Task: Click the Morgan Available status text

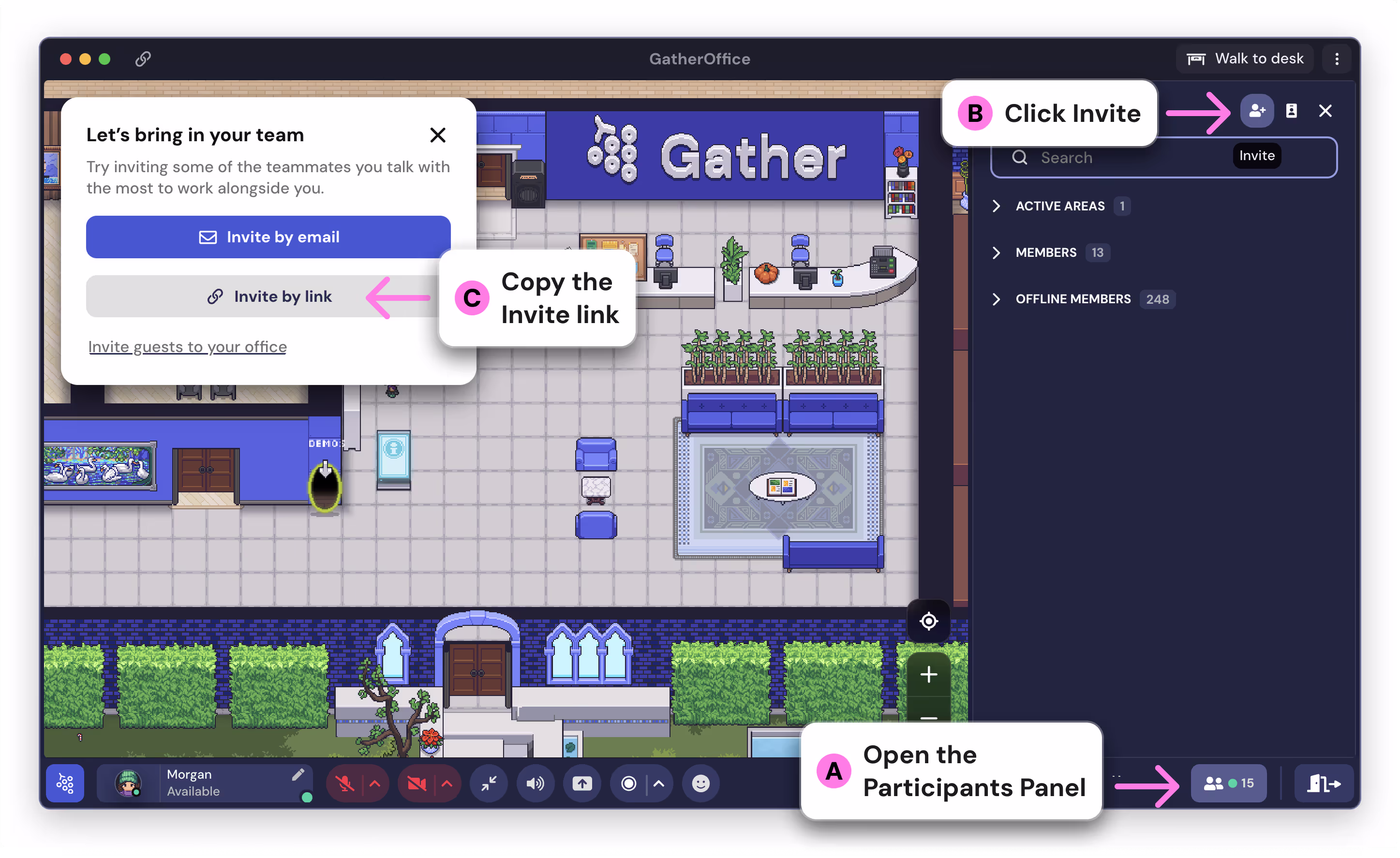Action: click(x=193, y=783)
